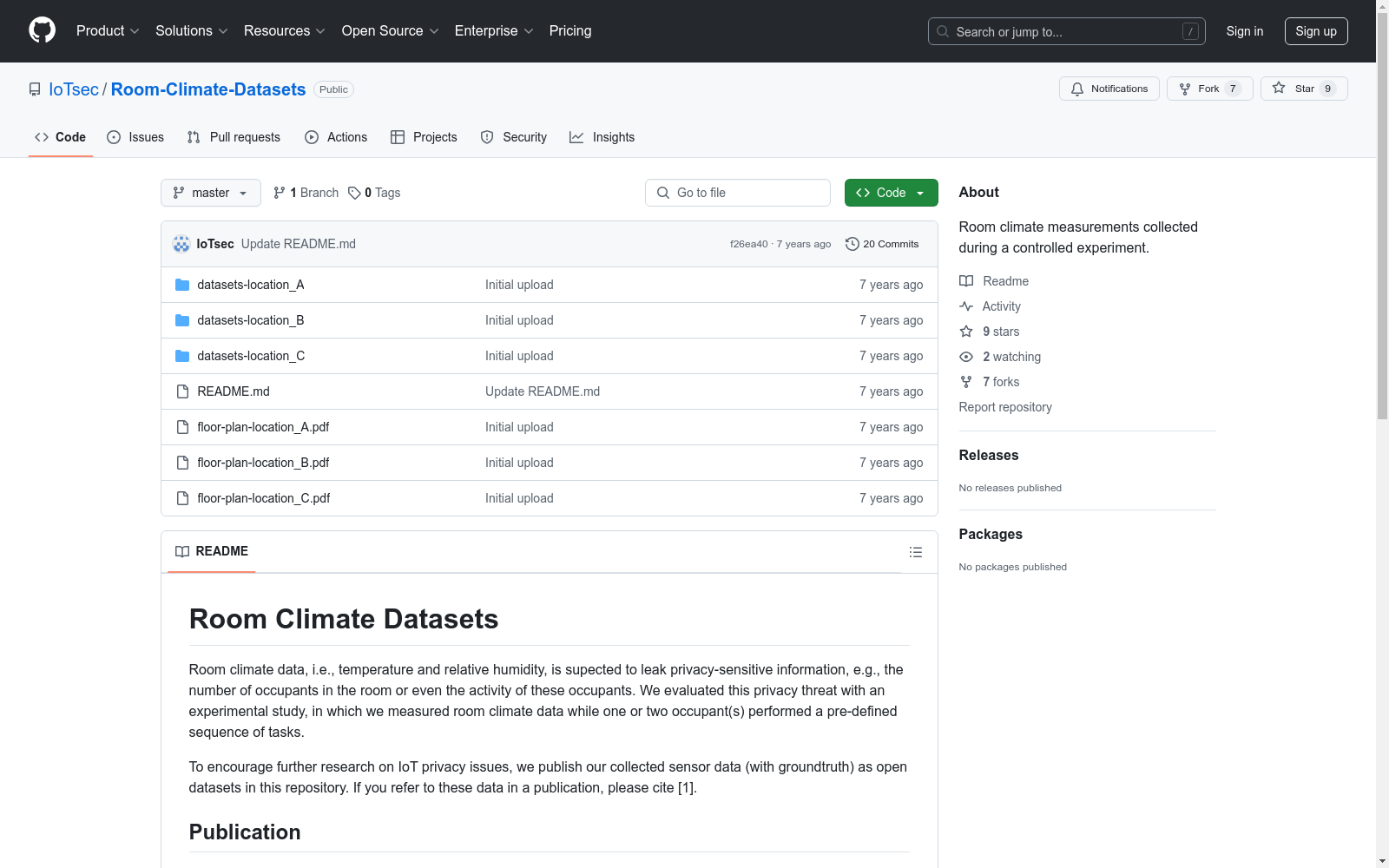Screen dimensions: 1389x868
Task: Switch to the Code tab
Action: (x=61, y=137)
